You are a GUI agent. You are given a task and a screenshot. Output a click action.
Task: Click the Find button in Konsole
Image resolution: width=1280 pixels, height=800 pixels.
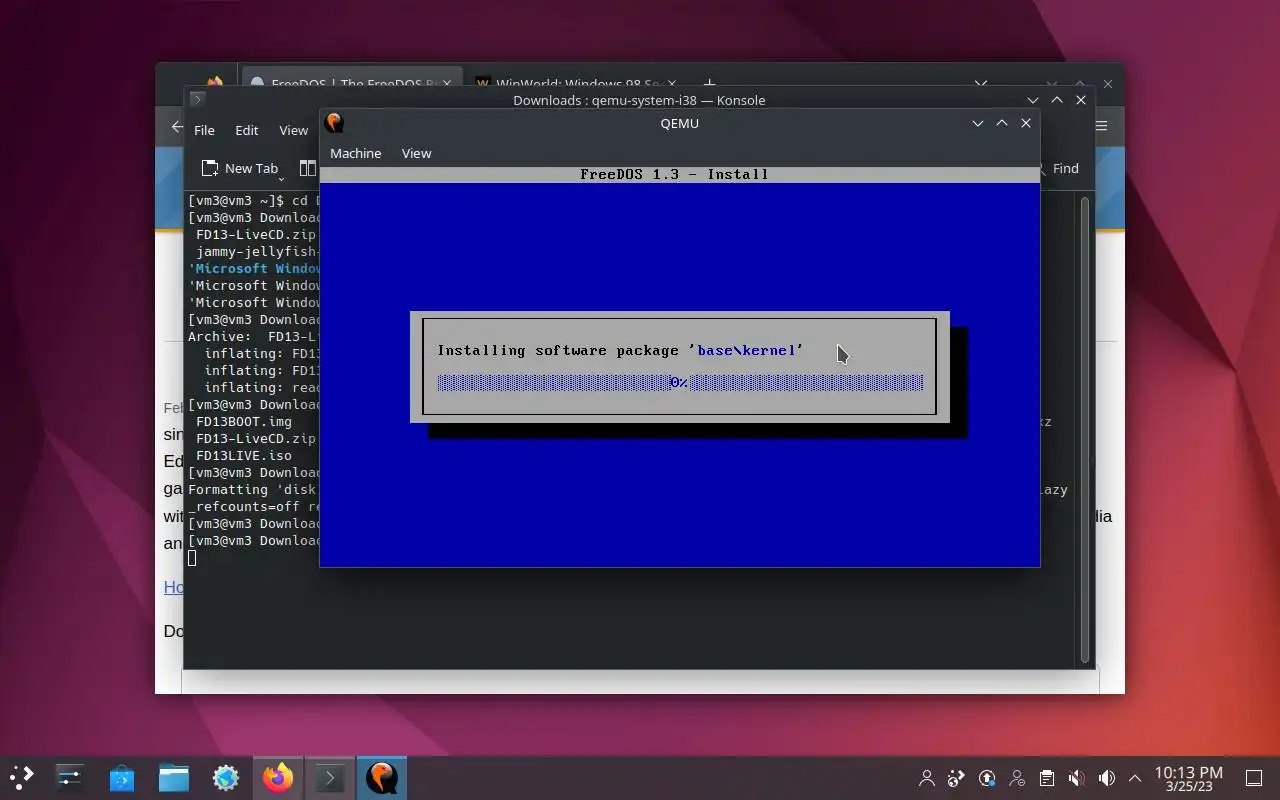point(1060,168)
